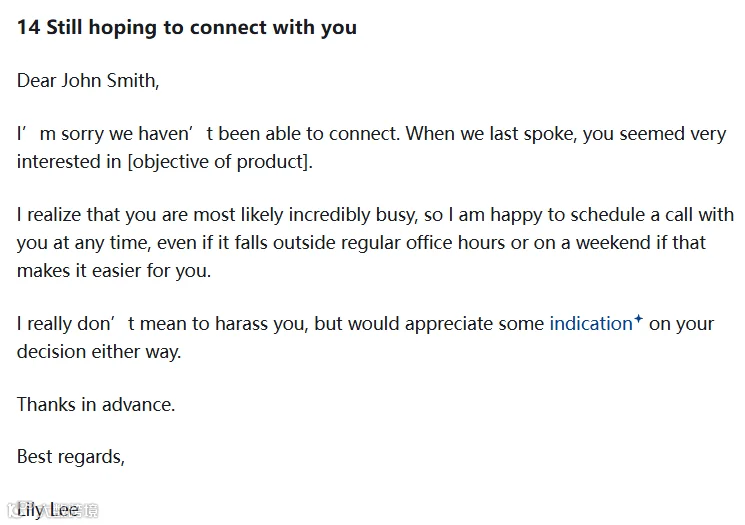Click the line starting "I realize that you are"

[x=375, y=215]
